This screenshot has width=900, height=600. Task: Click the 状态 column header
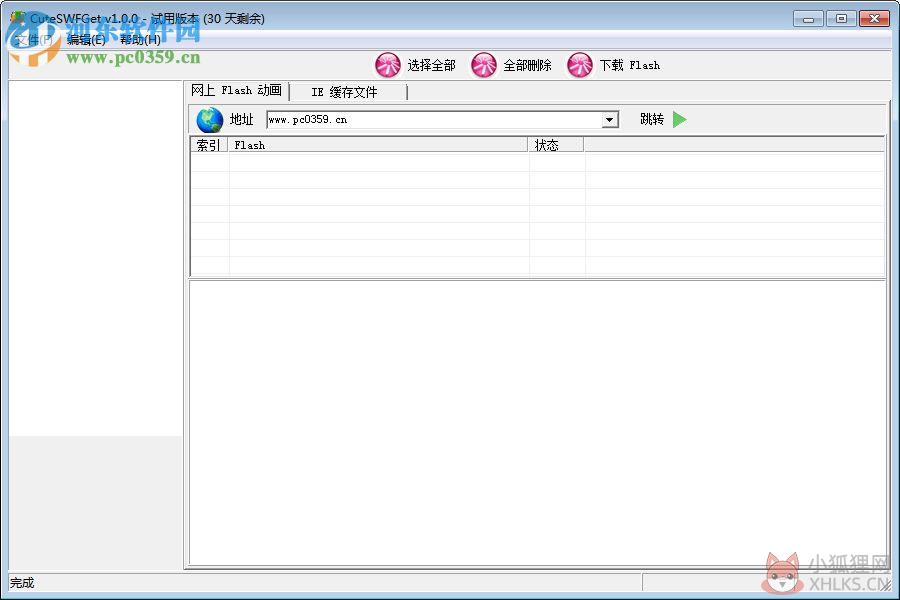556,145
